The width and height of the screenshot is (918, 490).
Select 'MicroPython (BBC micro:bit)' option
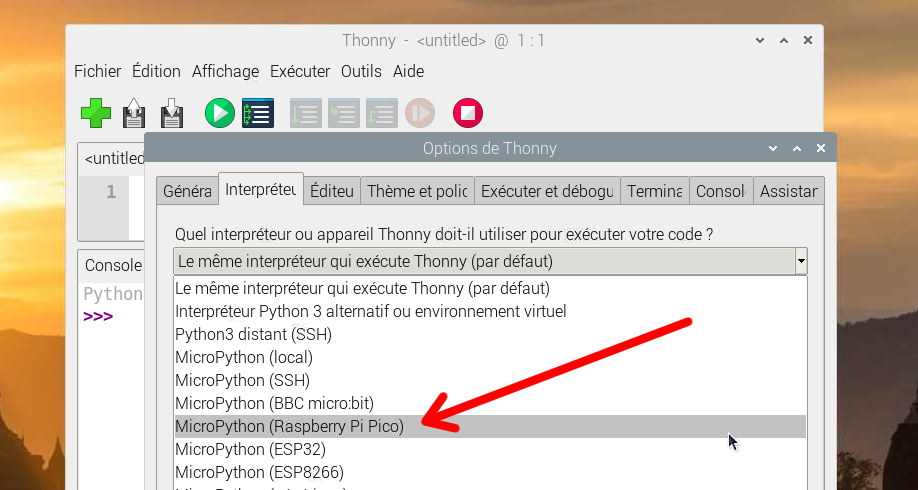491,403
